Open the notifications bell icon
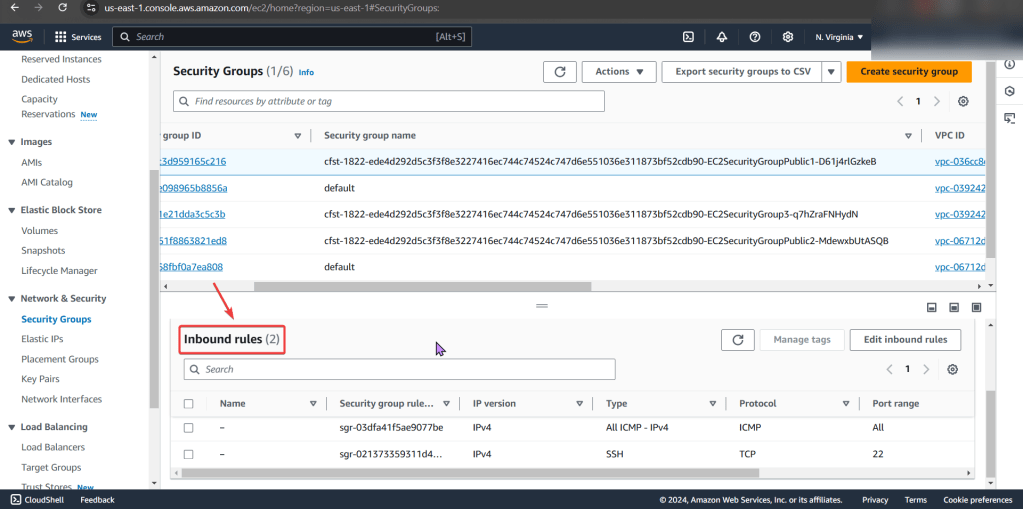Image resolution: width=1023 pixels, height=509 pixels. (721, 37)
